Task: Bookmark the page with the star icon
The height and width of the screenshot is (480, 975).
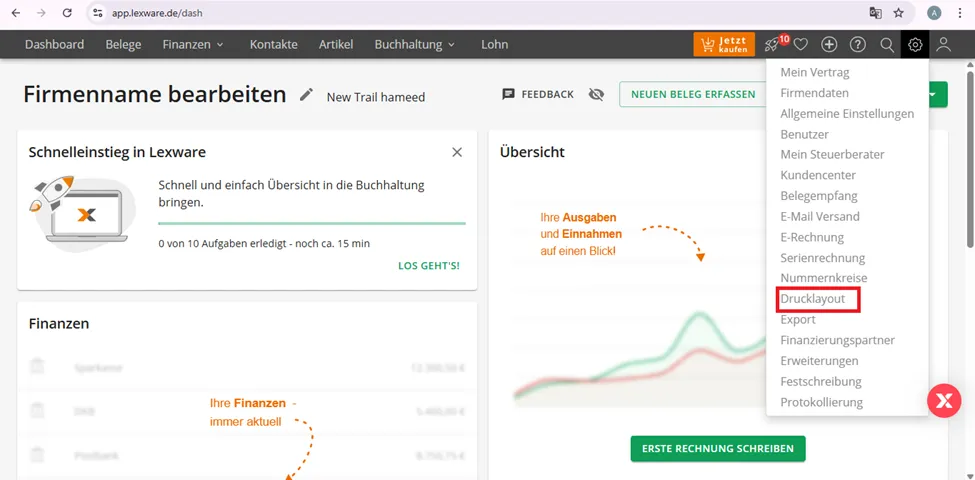Action: coord(899,13)
